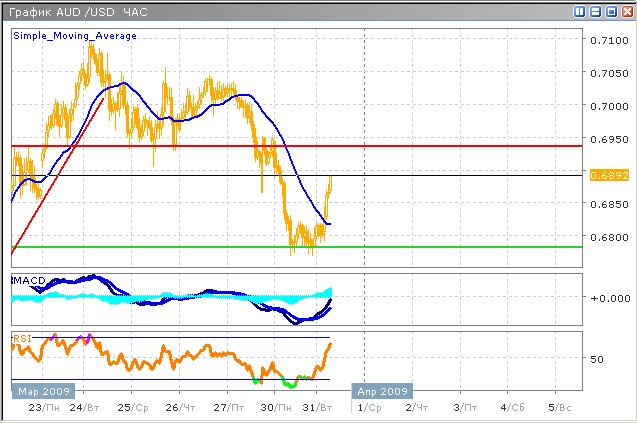Click the pause icon in the title bar
Screen dimensions: 637x423
click(x=579, y=12)
